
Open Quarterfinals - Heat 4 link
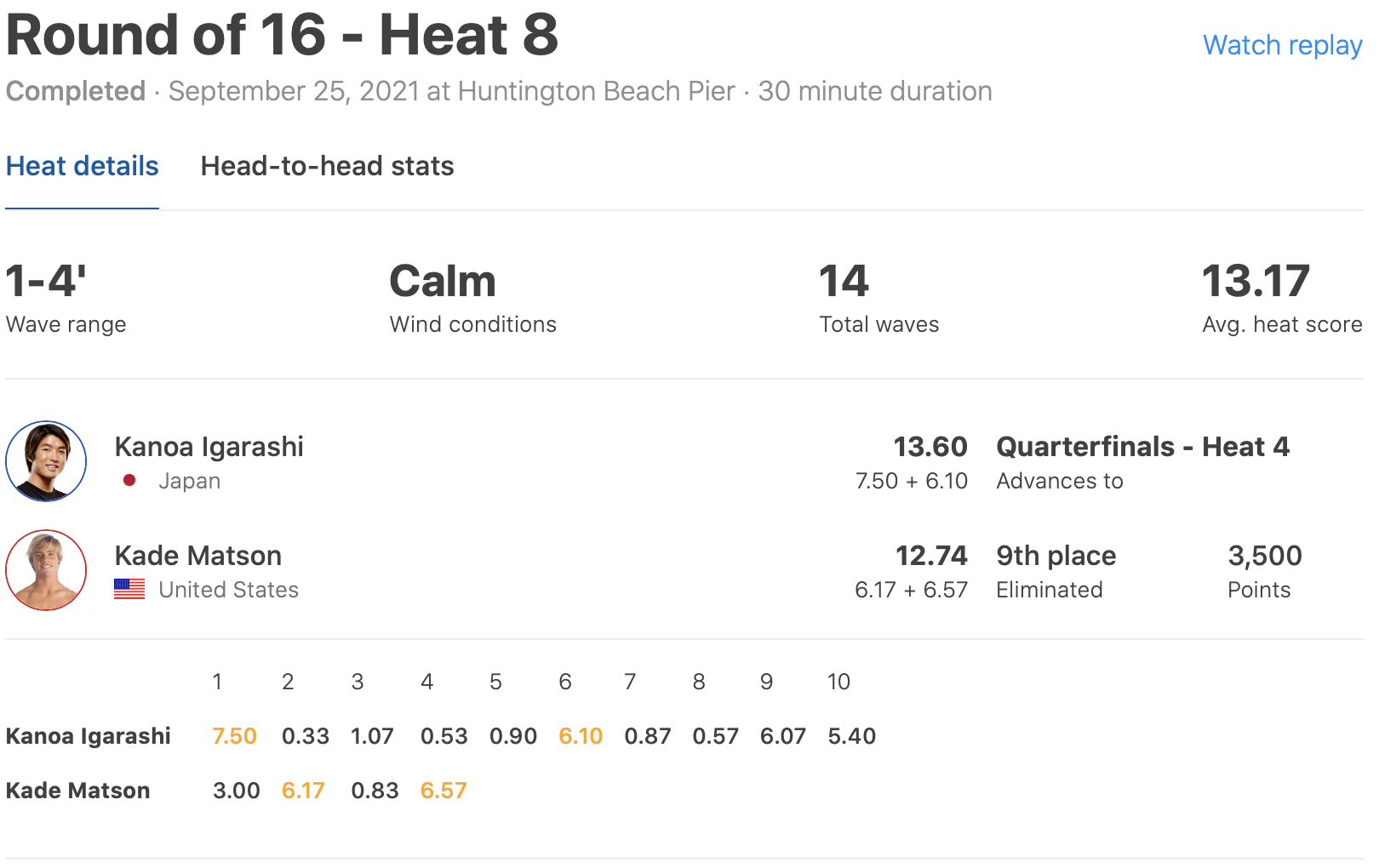tap(1142, 447)
